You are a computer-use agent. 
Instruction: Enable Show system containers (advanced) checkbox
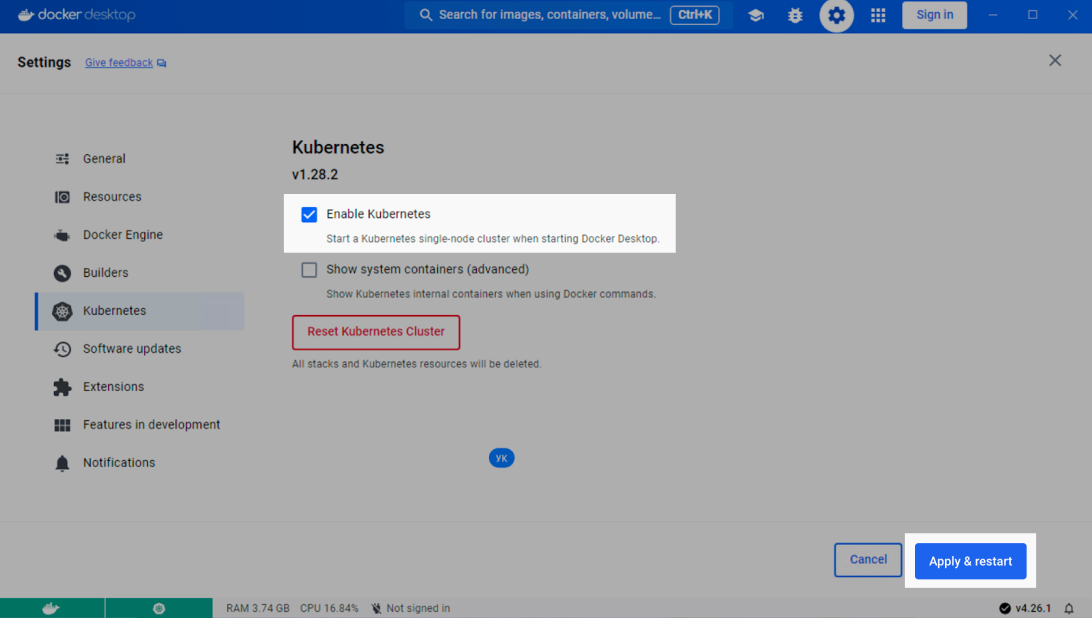[309, 270]
